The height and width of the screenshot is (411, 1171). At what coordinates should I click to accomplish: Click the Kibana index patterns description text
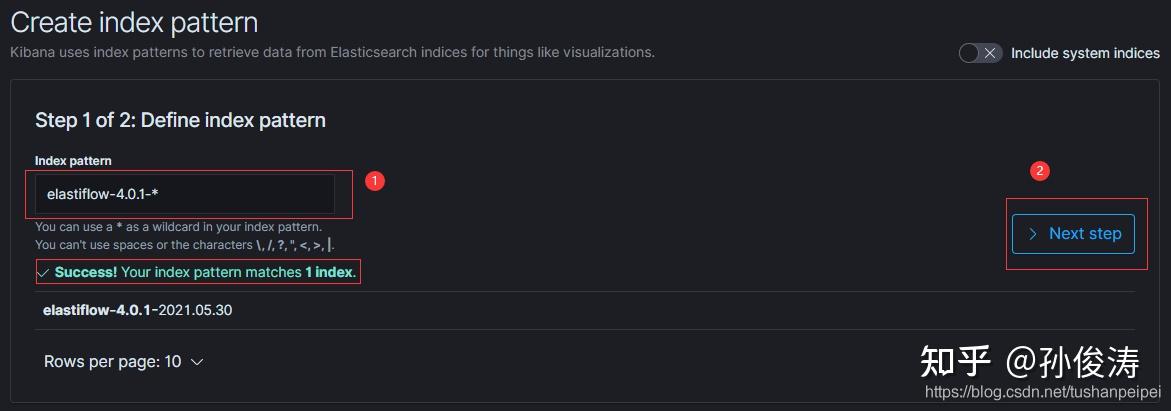(x=332, y=52)
